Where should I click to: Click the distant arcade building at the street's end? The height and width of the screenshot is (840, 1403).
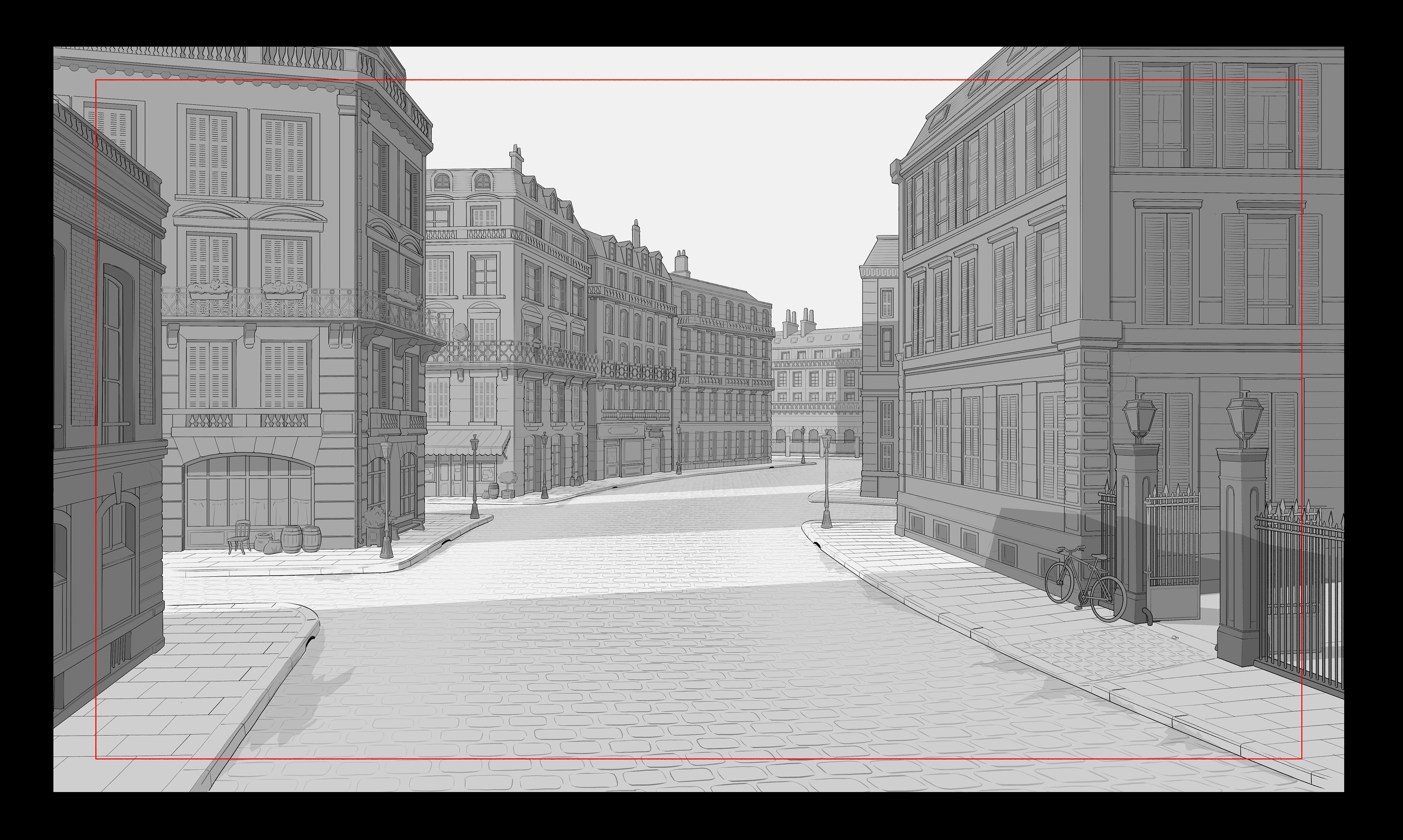click(815, 390)
